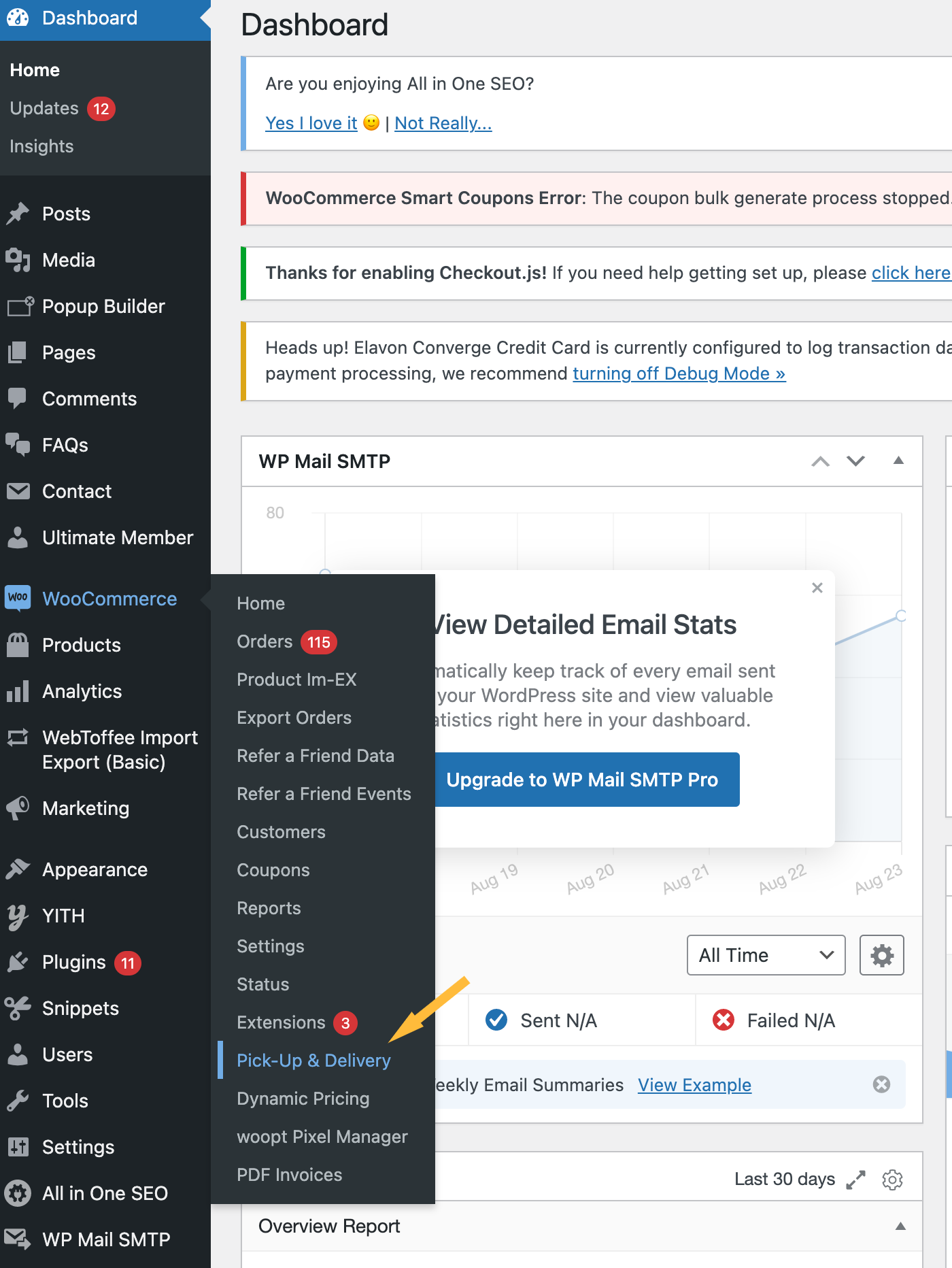Image resolution: width=952 pixels, height=1268 pixels.
Task: Click Upgrade to WP Mail SMTP Pro
Action: (582, 780)
